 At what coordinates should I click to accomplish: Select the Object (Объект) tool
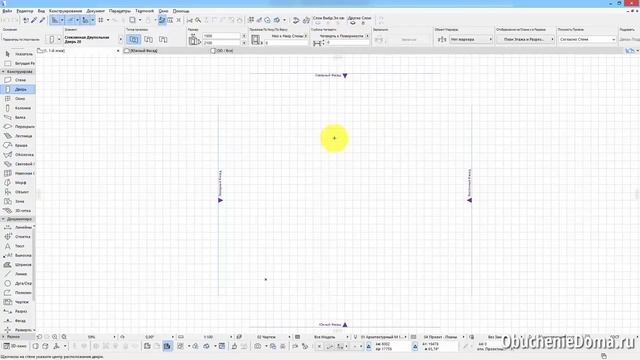tap(18, 192)
